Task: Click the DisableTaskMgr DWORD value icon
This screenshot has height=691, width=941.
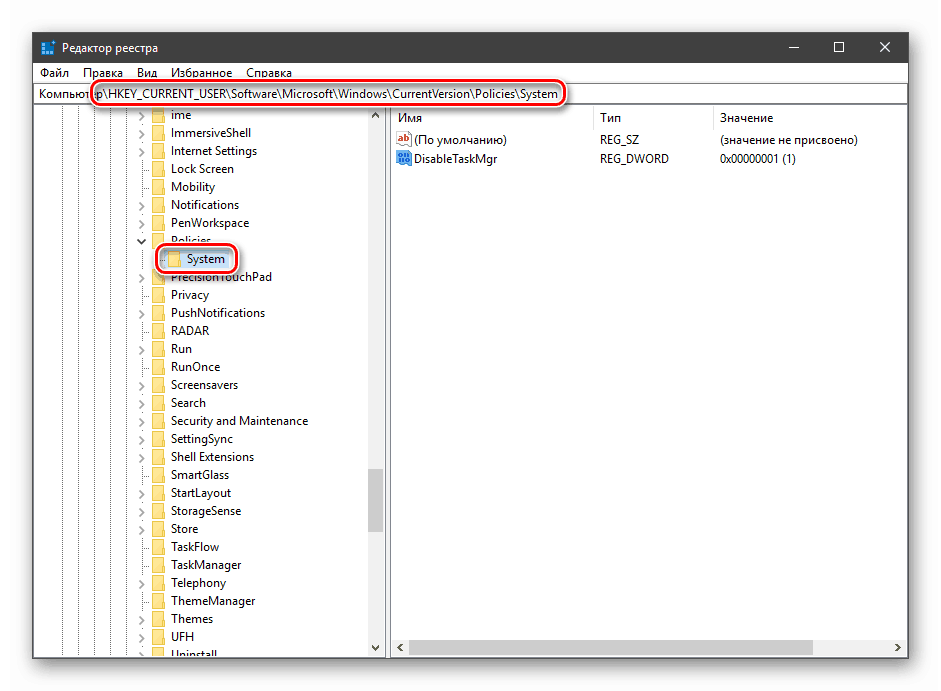Action: [404, 158]
